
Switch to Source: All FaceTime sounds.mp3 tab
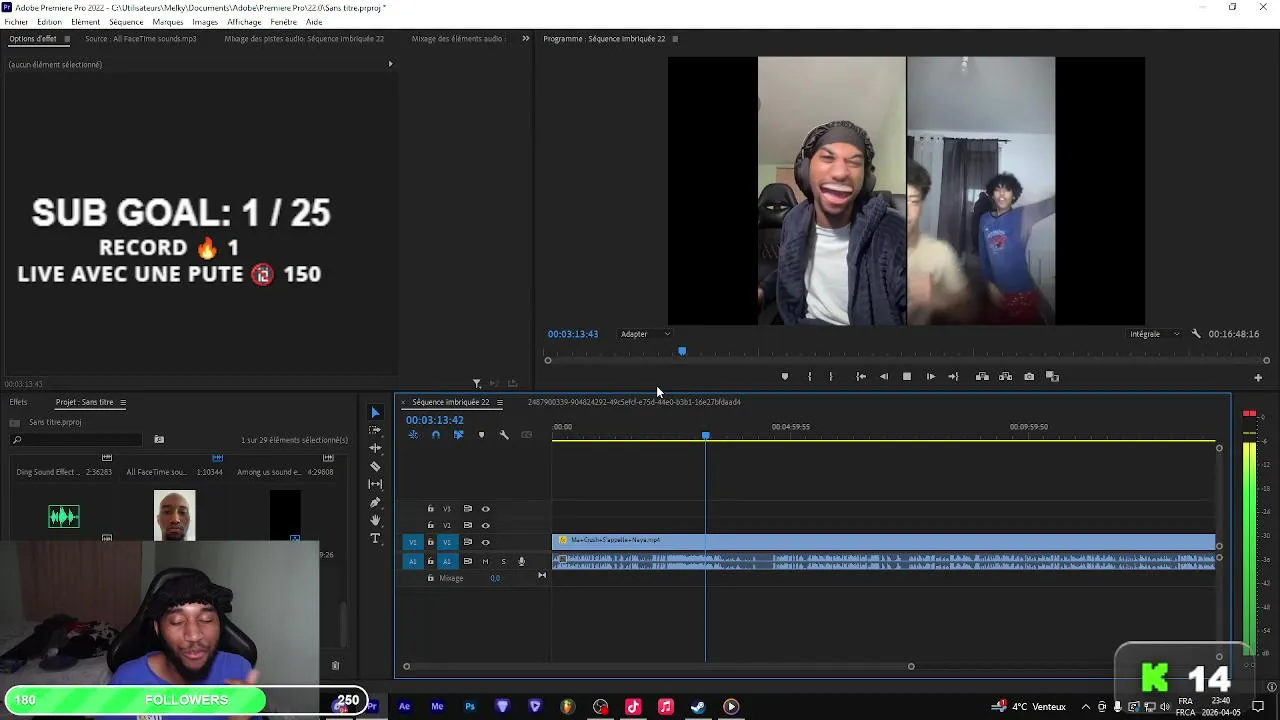[x=140, y=39]
